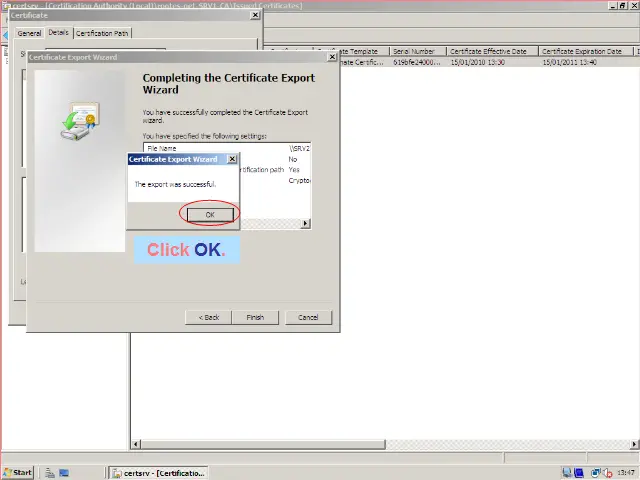Sort by Certificate Effective Date column
Screen dimensions: 640x480
(x=491, y=51)
